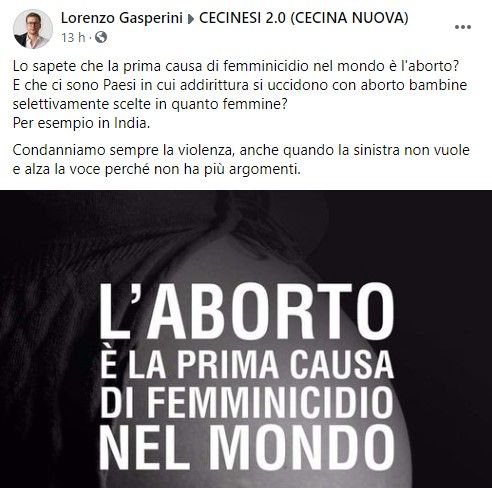
Task: Click the "Per esempio in India." sentence
Action: tap(81, 123)
